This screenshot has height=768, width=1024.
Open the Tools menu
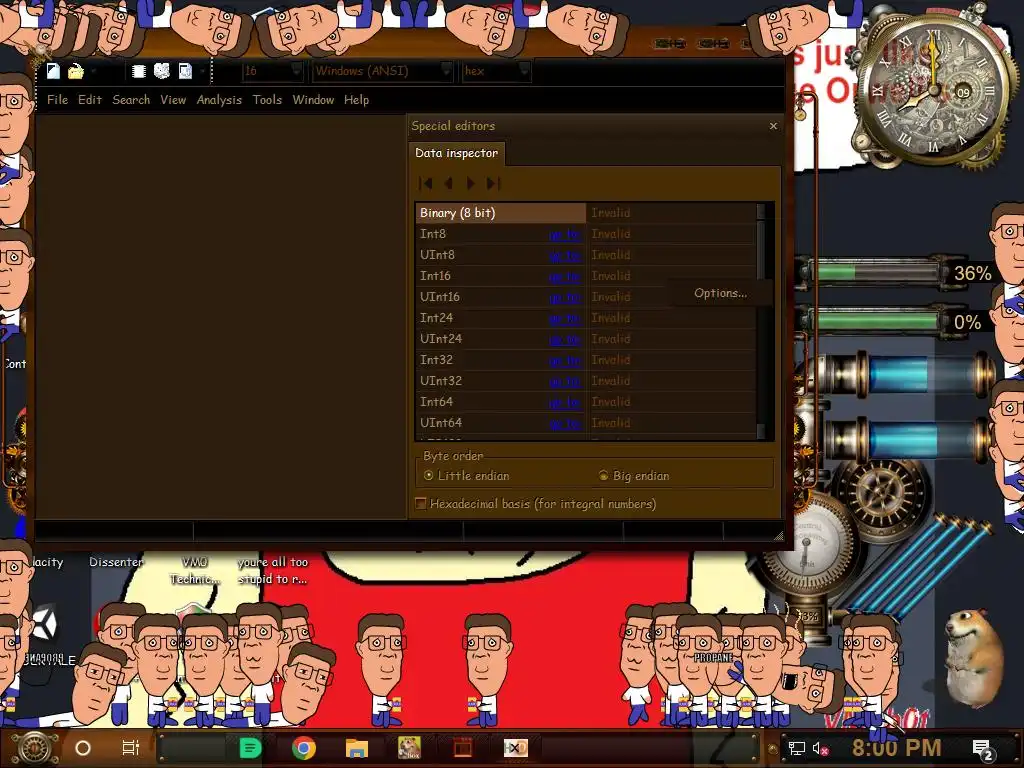[267, 99]
